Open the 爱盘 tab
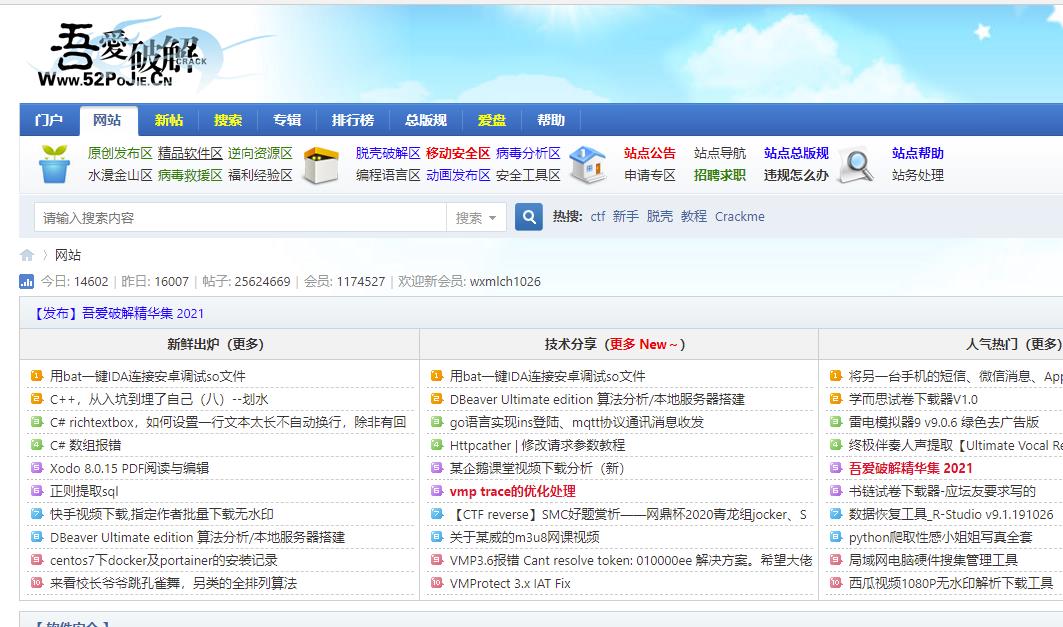The image size is (1063, 627). (492, 119)
